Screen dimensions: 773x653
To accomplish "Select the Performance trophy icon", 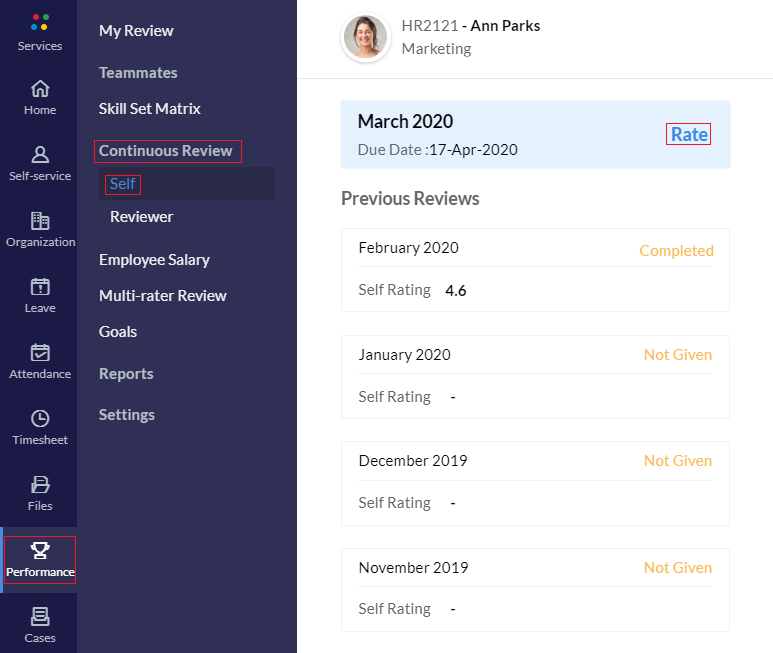I will pyautogui.click(x=40, y=550).
